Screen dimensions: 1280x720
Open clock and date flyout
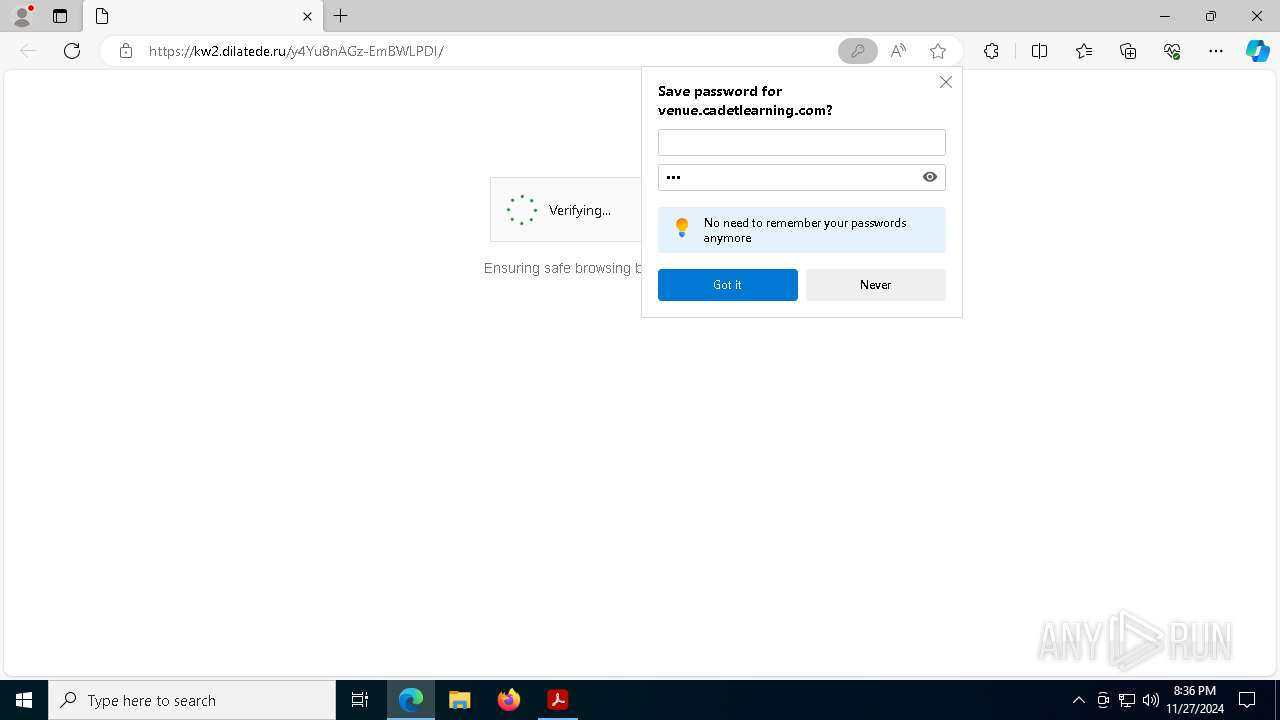pos(1195,700)
